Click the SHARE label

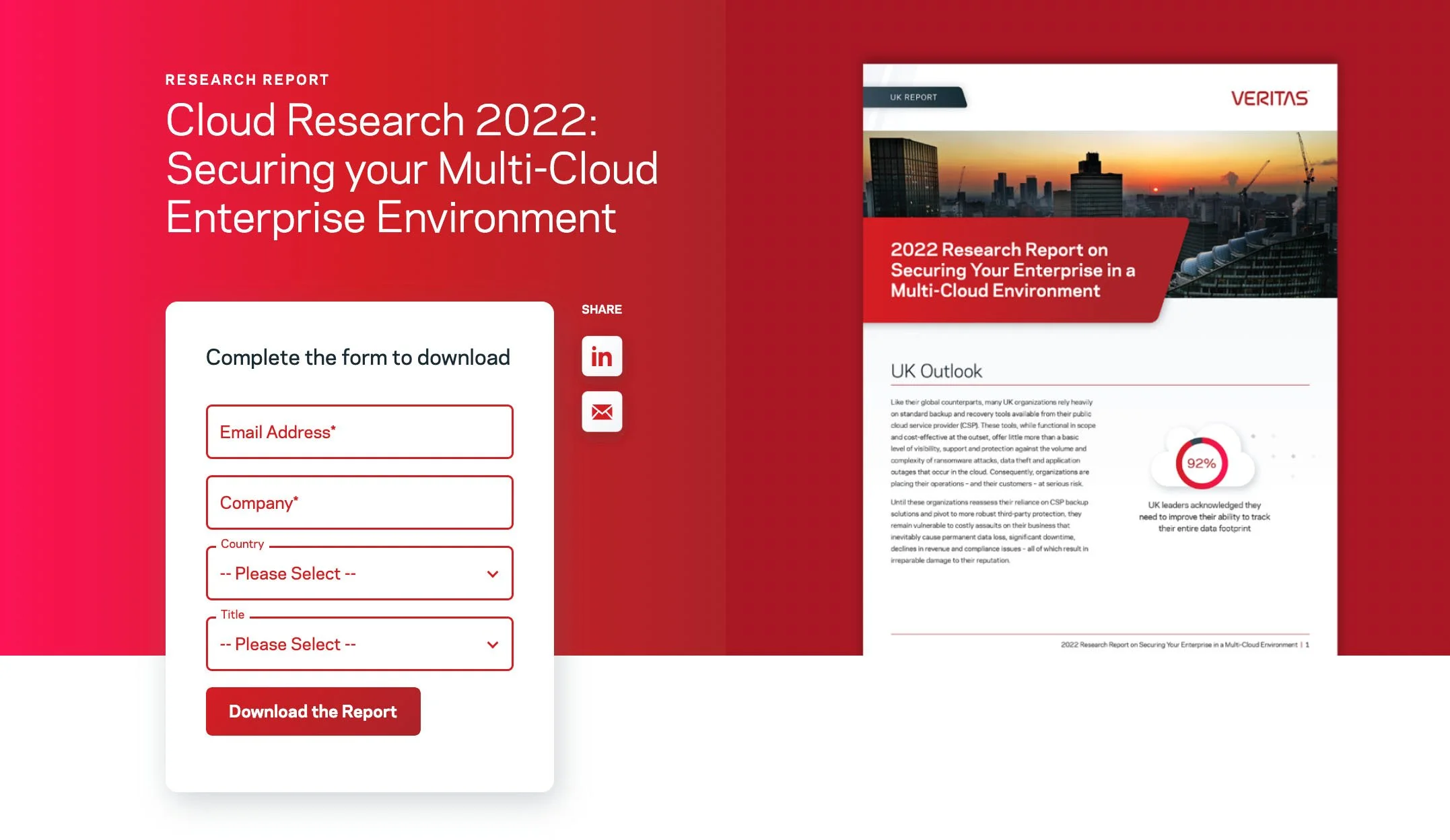point(601,310)
